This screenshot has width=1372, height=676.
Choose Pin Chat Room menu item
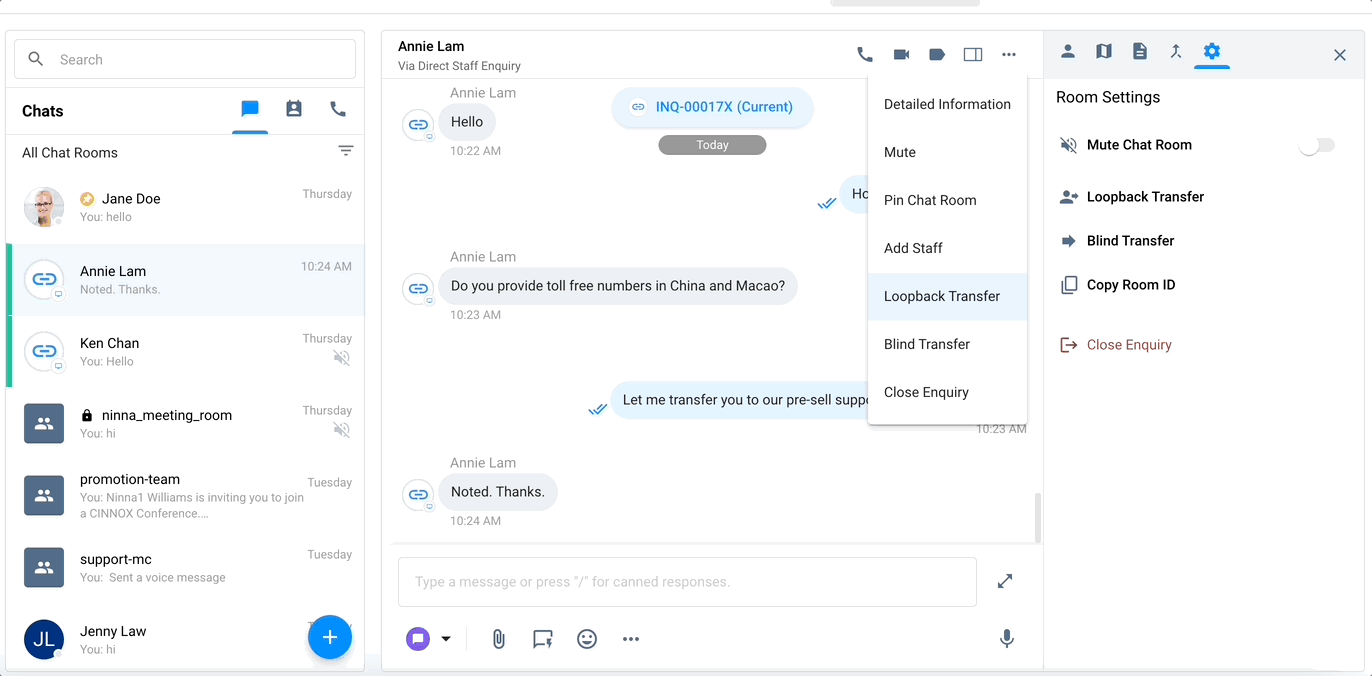[x=929, y=200]
